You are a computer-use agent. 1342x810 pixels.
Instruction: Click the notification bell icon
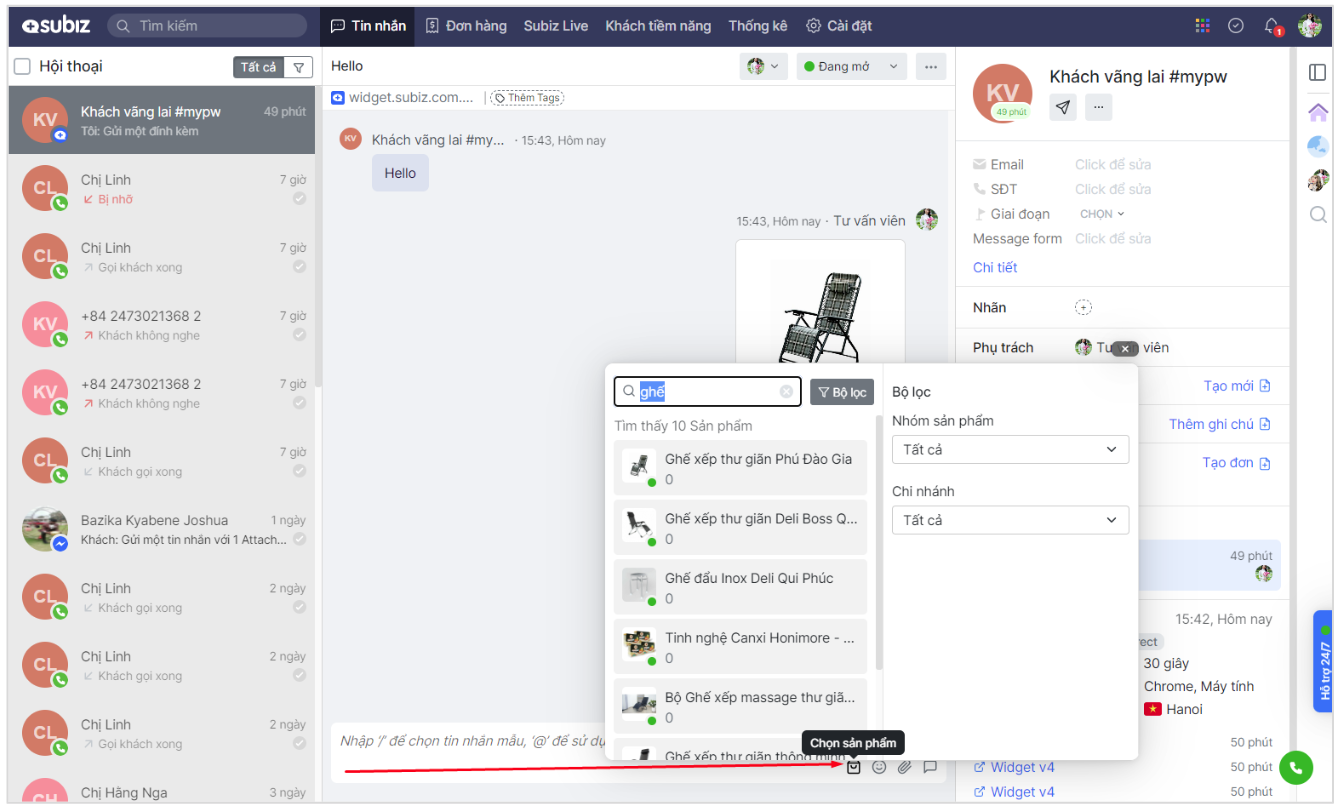pos(1271,26)
